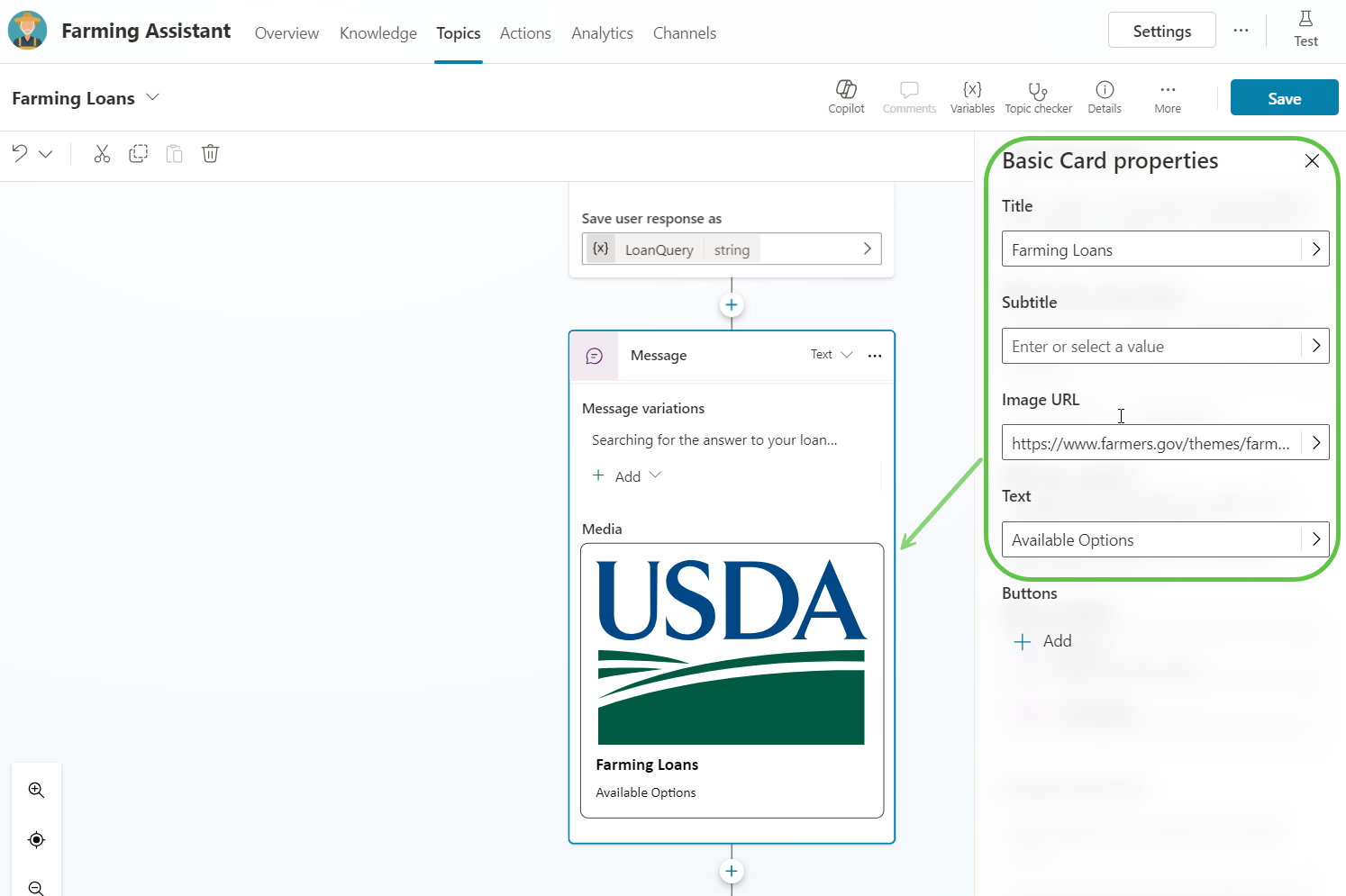Run the Topic checker
Image resolution: width=1346 pixels, height=896 pixels.
pyautogui.click(x=1038, y=96)
